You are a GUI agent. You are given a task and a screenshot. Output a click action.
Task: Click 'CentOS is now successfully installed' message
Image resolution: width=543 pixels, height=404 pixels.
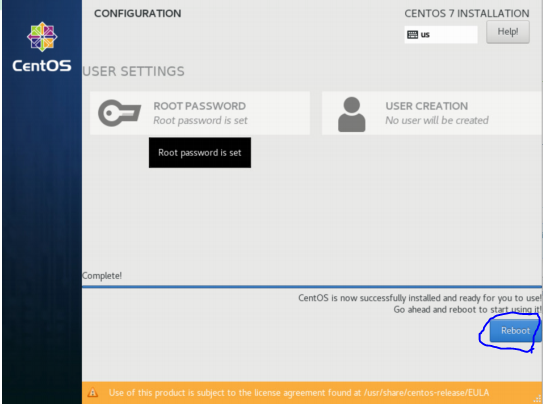click(x=419, y=298)
